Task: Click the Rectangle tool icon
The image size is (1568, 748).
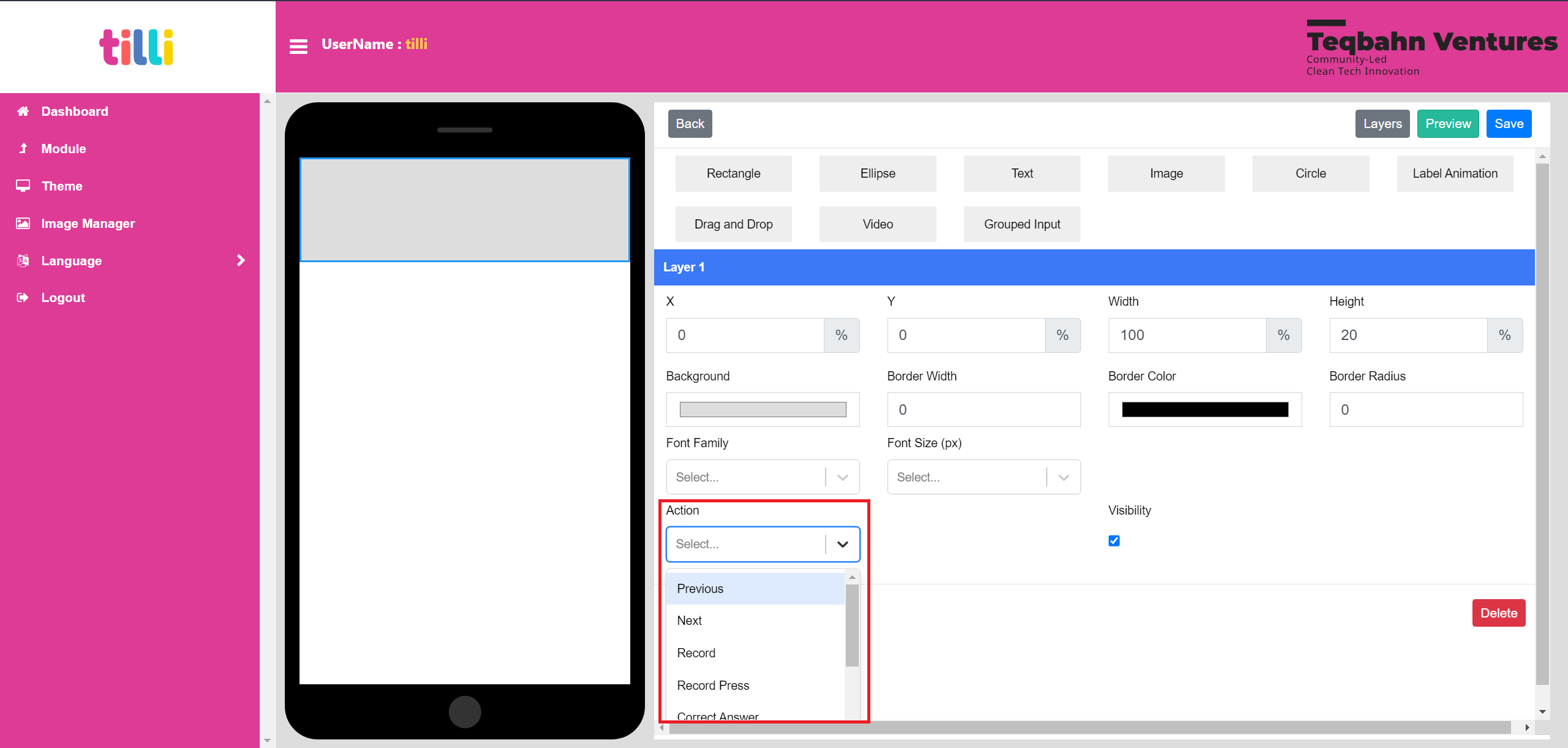Action: click(733, 173)
